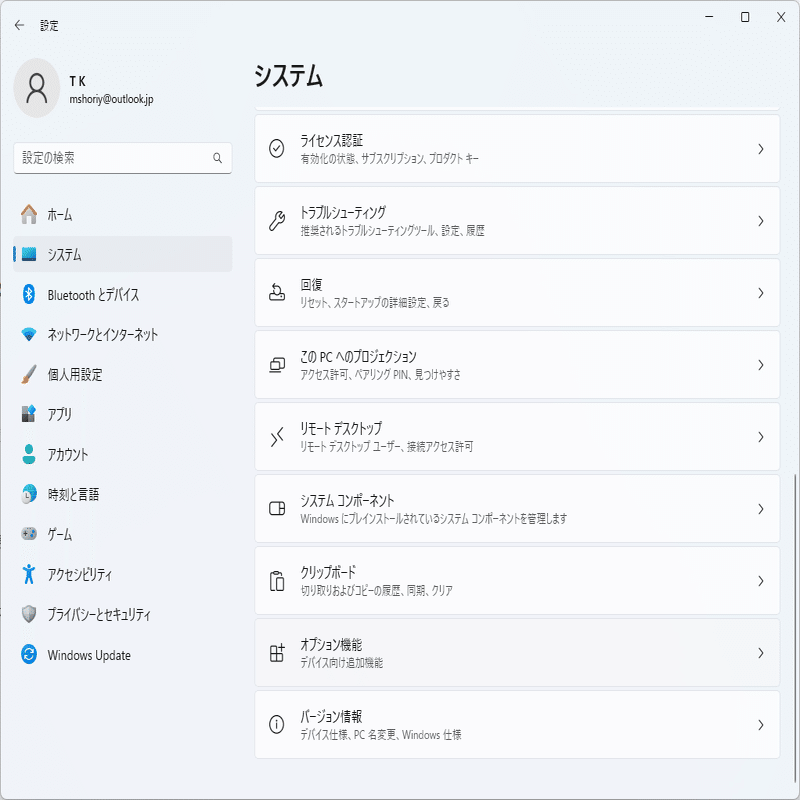The width and height of the screenshot is (800, 800).
Task: Click the ネットワークとインターネット Wi-Fi icon
Action: point(29,335)
